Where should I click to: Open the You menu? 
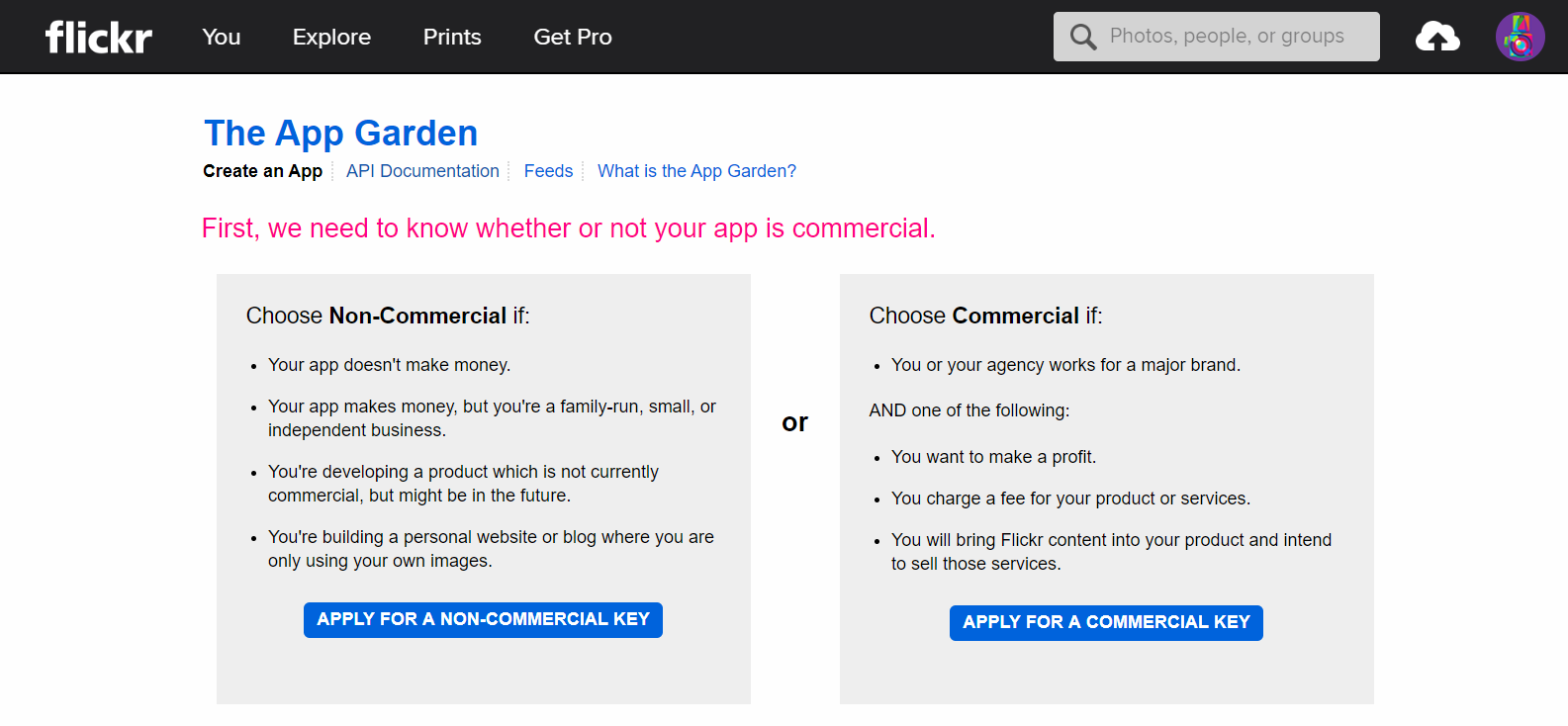222,37
